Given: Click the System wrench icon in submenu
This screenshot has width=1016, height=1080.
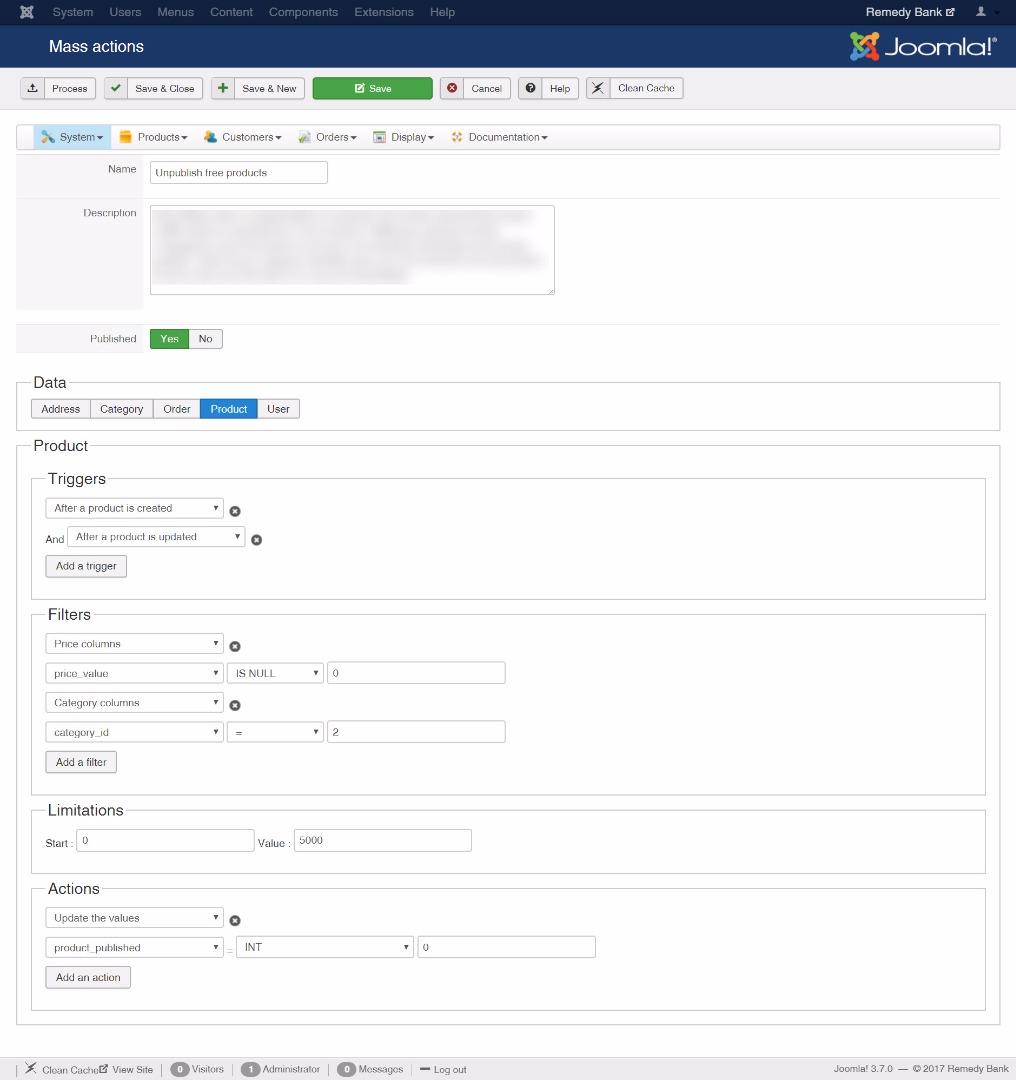Looking at the screenshot, I should coord(48,137).
